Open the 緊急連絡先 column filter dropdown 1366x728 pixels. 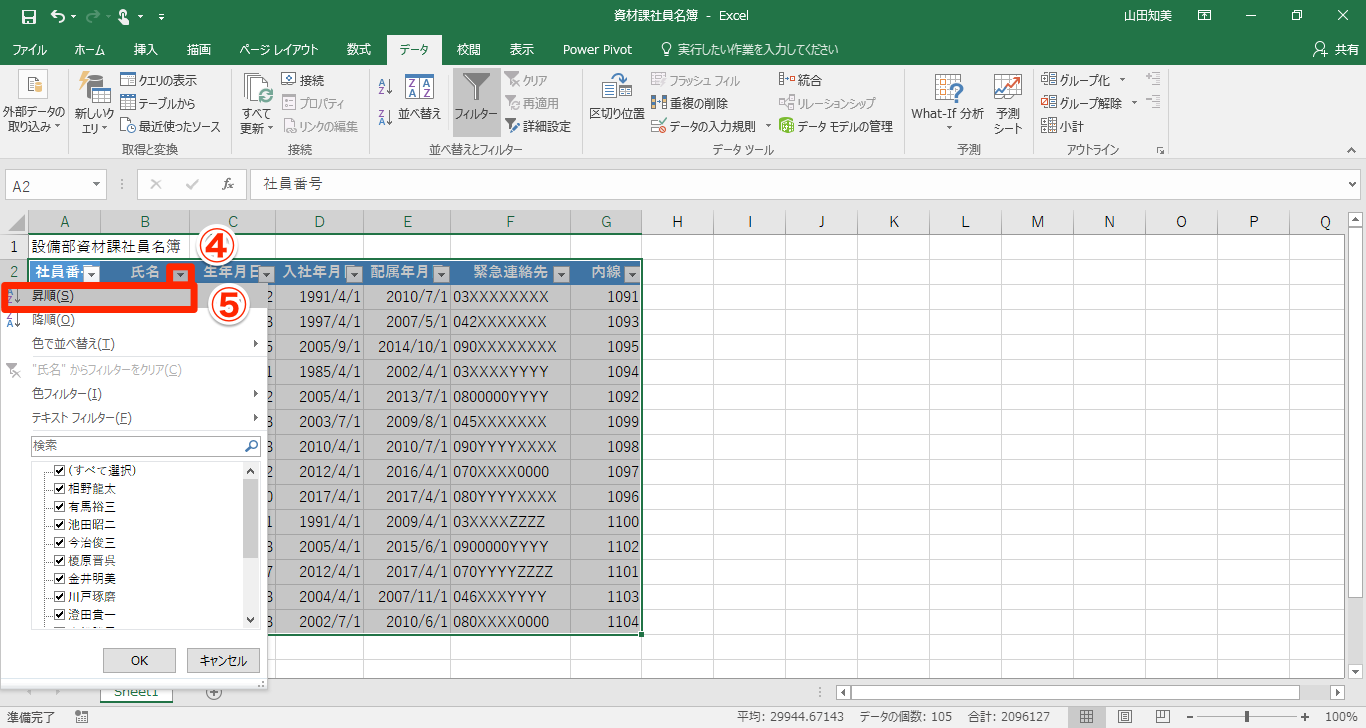pyautogui.click(x=561, y=274)
